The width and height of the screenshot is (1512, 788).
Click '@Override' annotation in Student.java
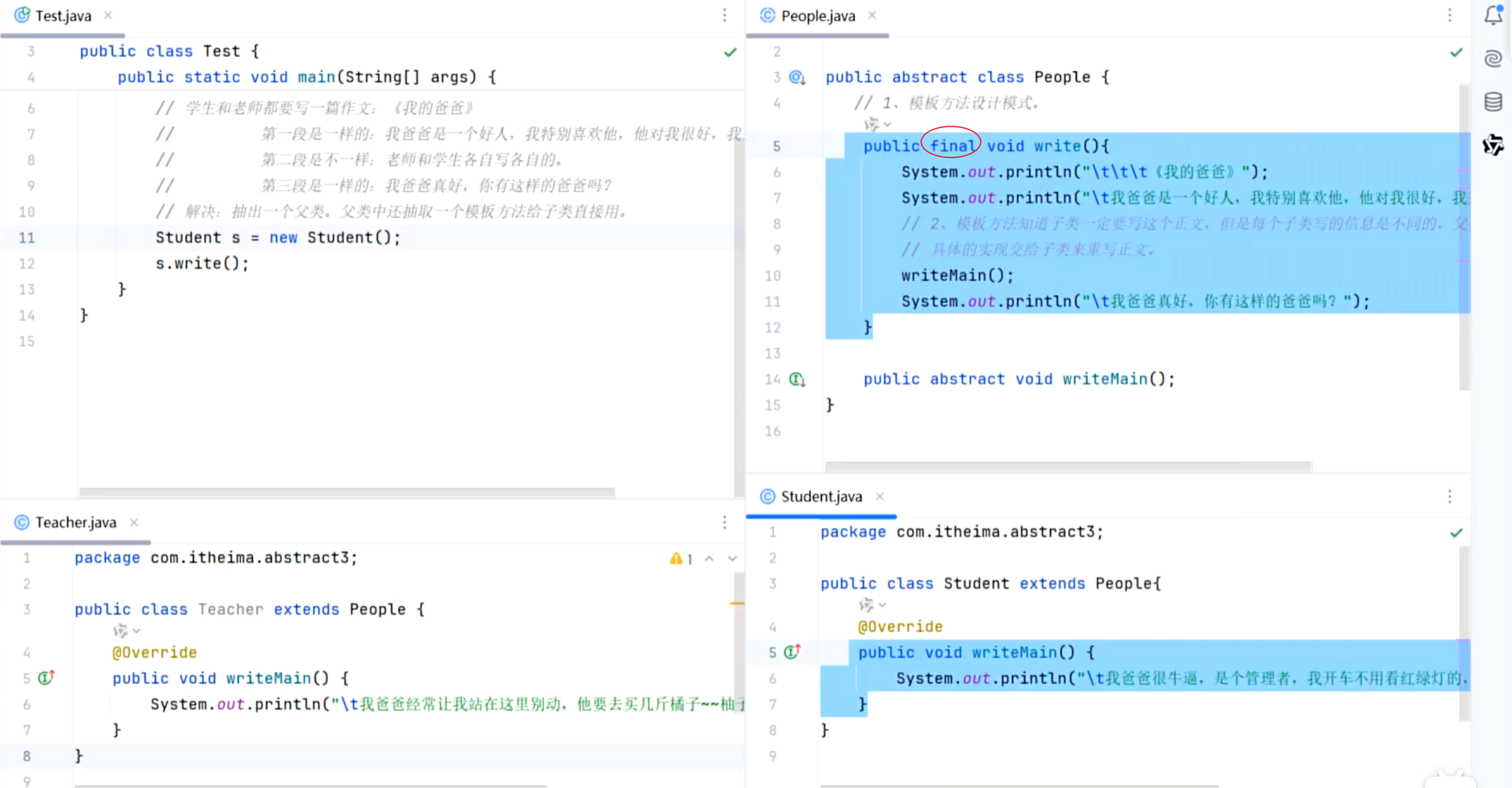[x=900, y=627]
